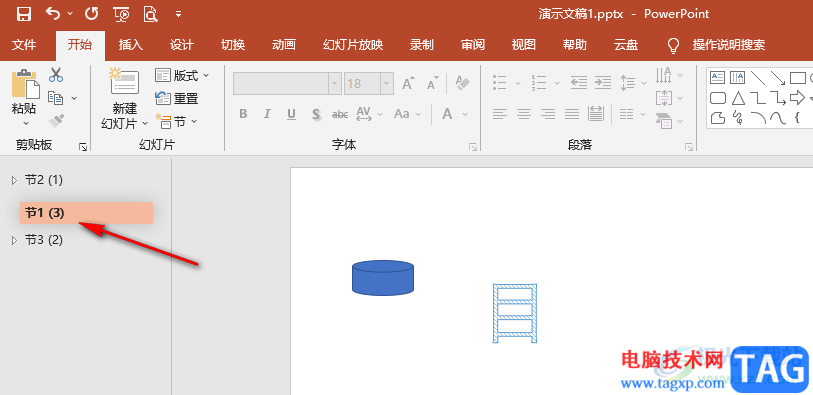Screen dimensions: 813x395
Task: Select the 节1 (3) section header
Action: 87,213
